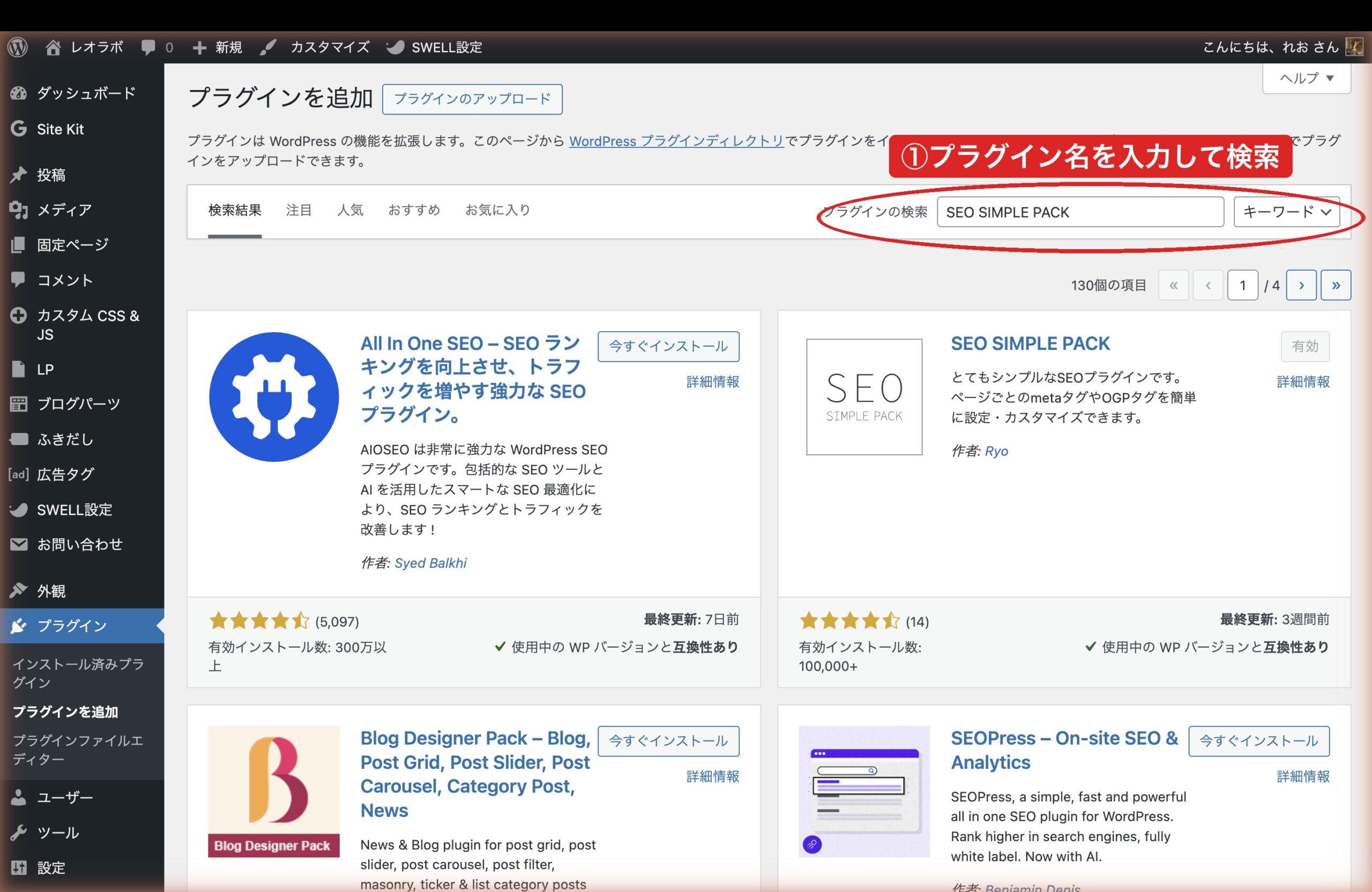
Task: Open author Ryo link
Action: (x=997, y=451)
